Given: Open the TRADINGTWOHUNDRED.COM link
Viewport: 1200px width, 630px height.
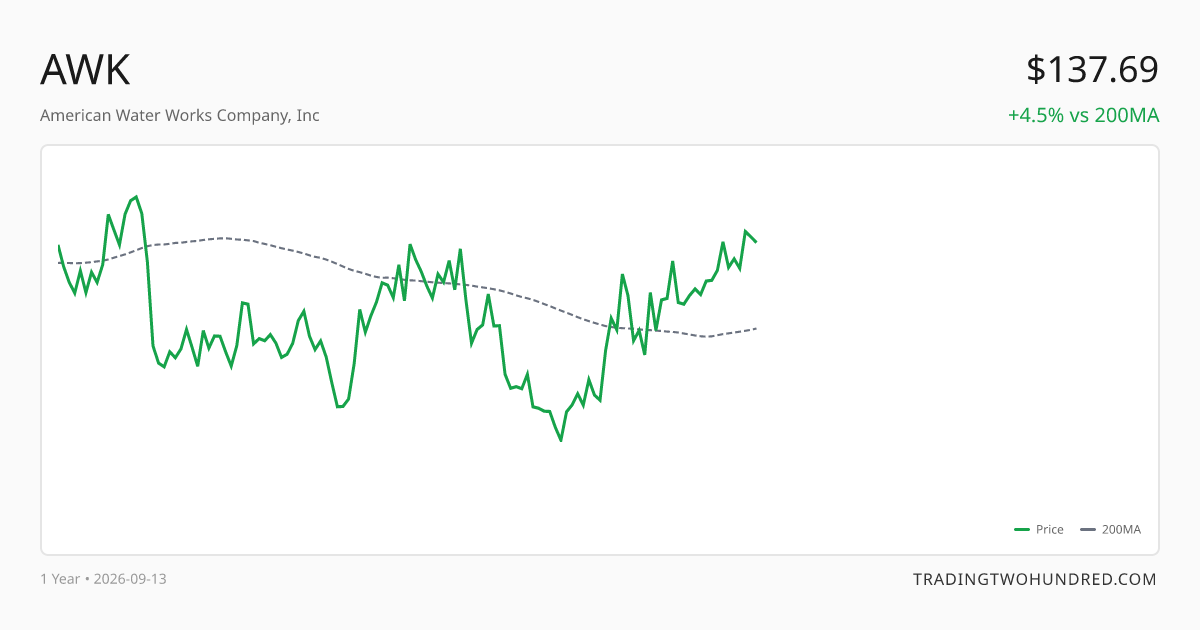Looking at the screenshot, I should point(1035,579).
